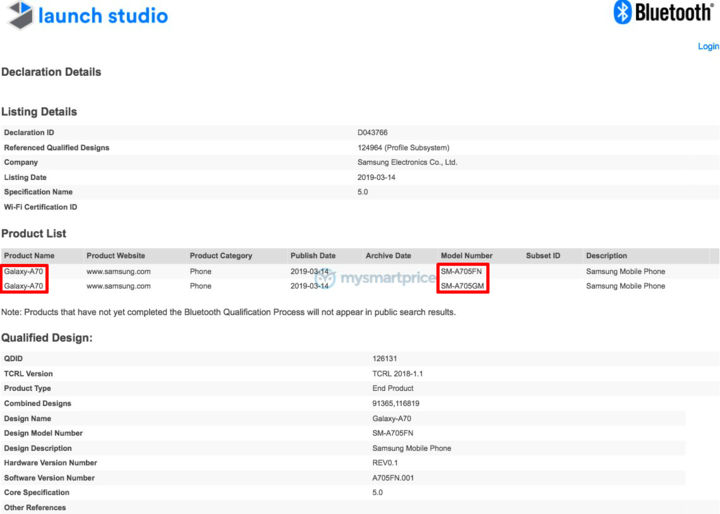The height and width of the screenshot is (514, 720).
Task: Open the Login link
Action: (708, 46)
